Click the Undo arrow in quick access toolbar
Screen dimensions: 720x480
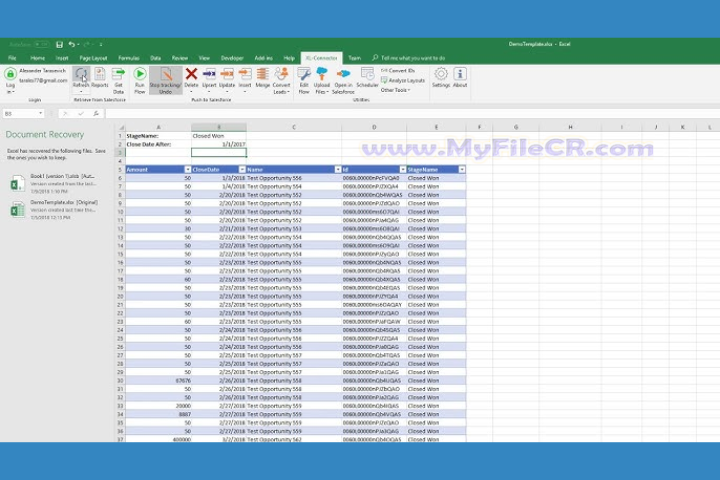pyautogui.click(x=72, y=45)
